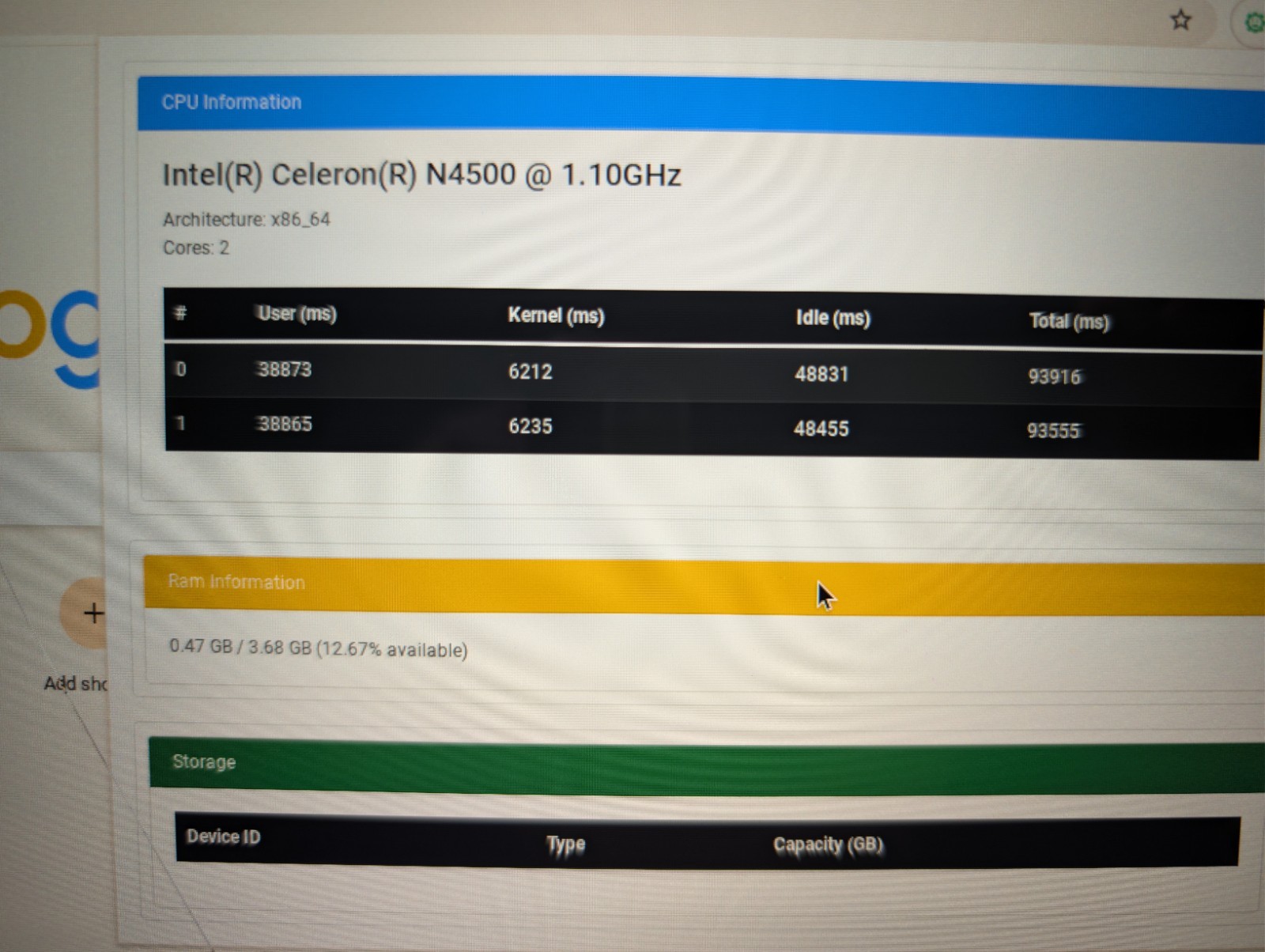Click the 'Type' column header in Storage
Screen dimensions: 1265x952
click(566, 844)
